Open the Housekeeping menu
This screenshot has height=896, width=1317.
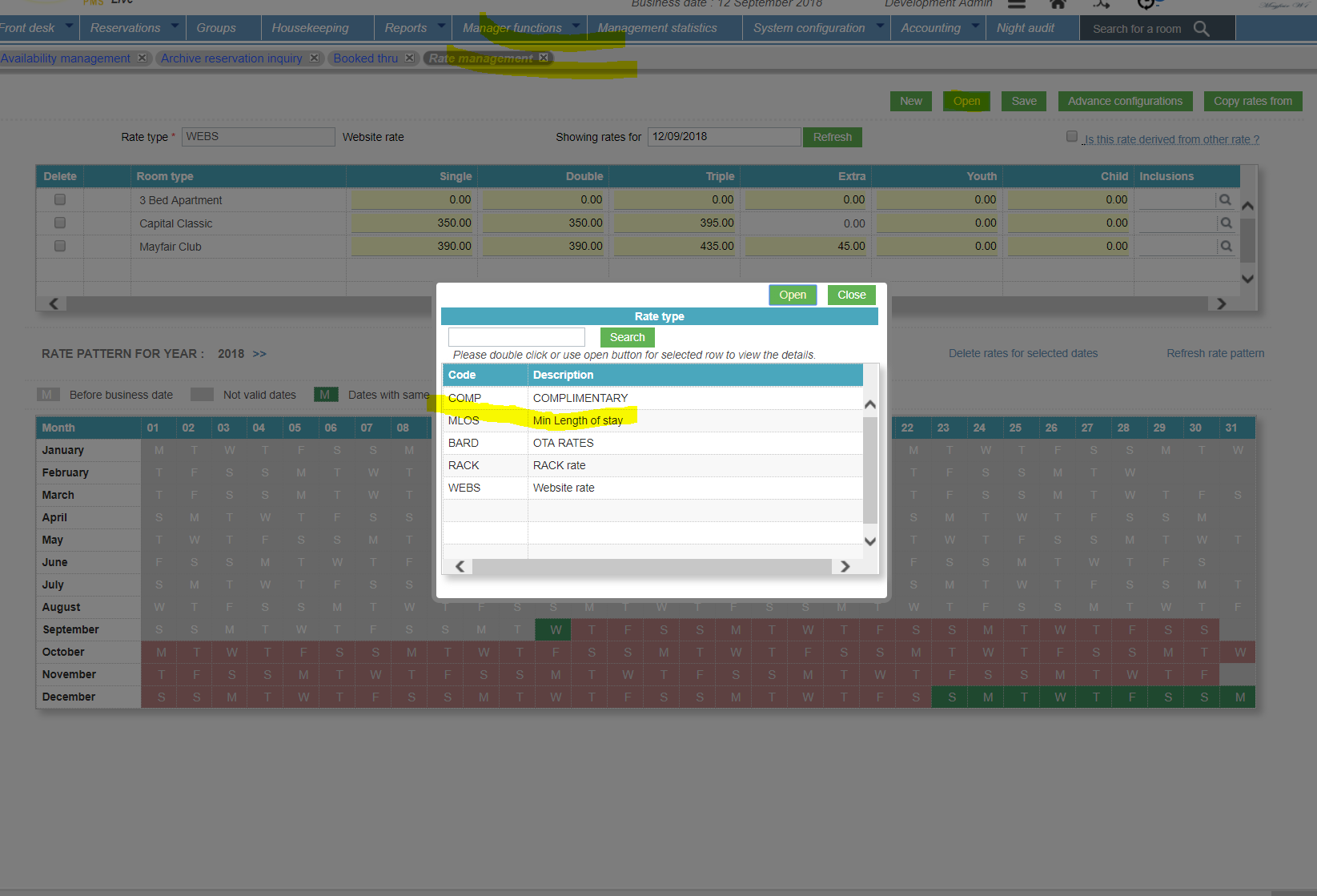[310, 28]
